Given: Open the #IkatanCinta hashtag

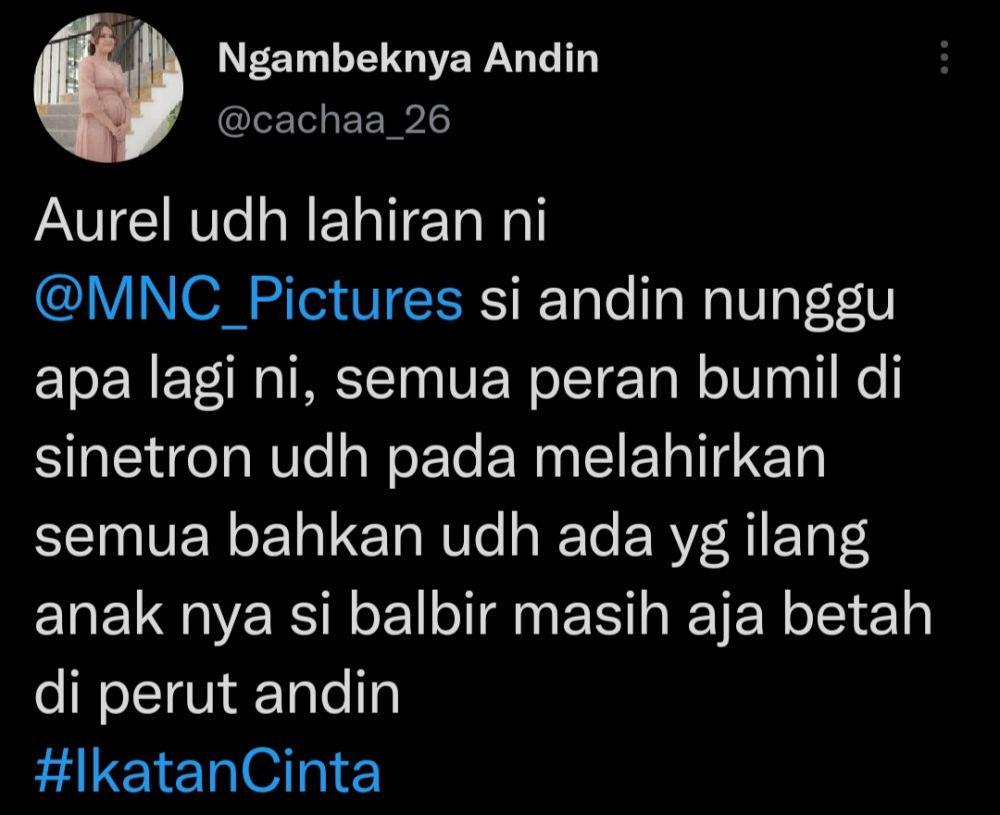Looking at the screenshot, I should 208,772.
